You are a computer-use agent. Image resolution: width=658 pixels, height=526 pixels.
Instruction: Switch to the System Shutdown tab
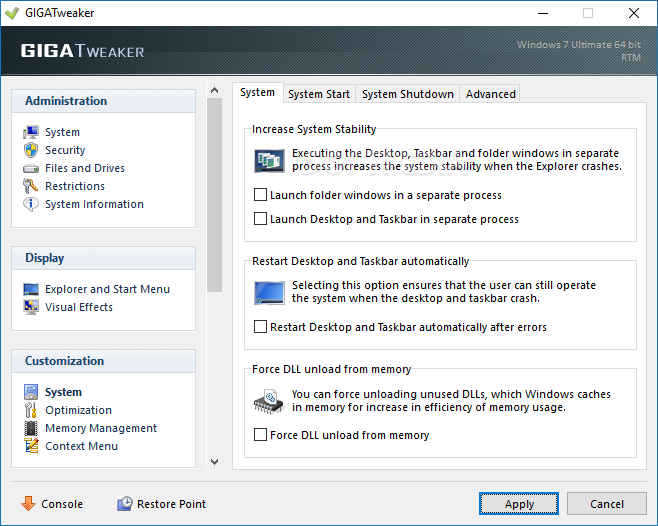click(x=408, y=94)
